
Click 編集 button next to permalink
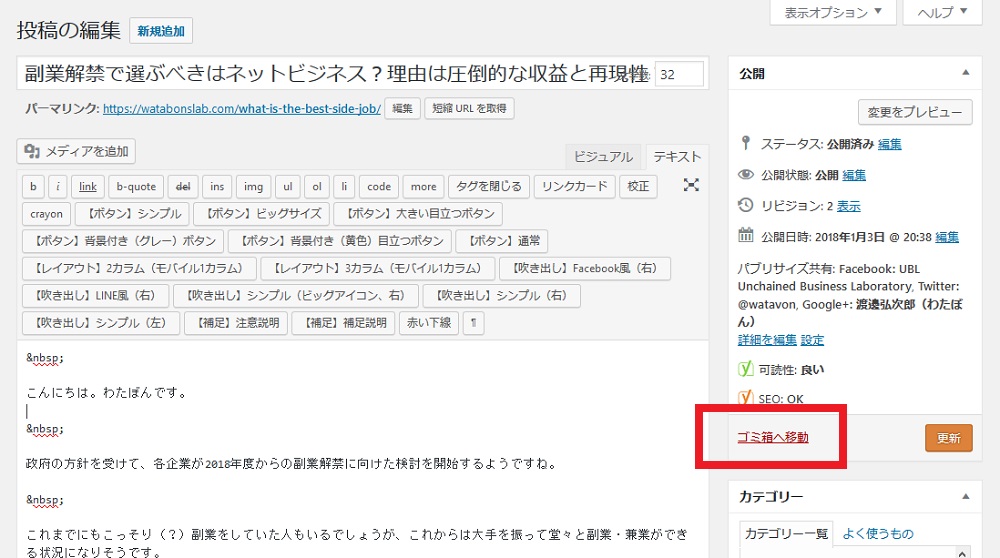pyautogui.click(x=402, y=108)
